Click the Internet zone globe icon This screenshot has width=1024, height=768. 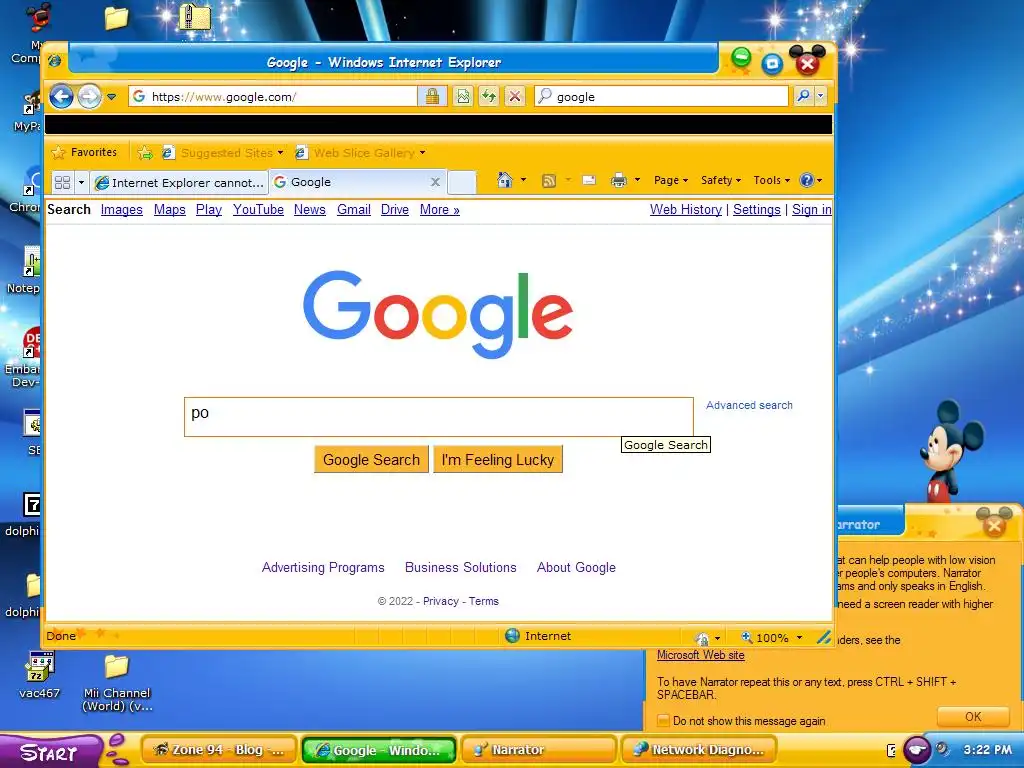click(513, 635)
